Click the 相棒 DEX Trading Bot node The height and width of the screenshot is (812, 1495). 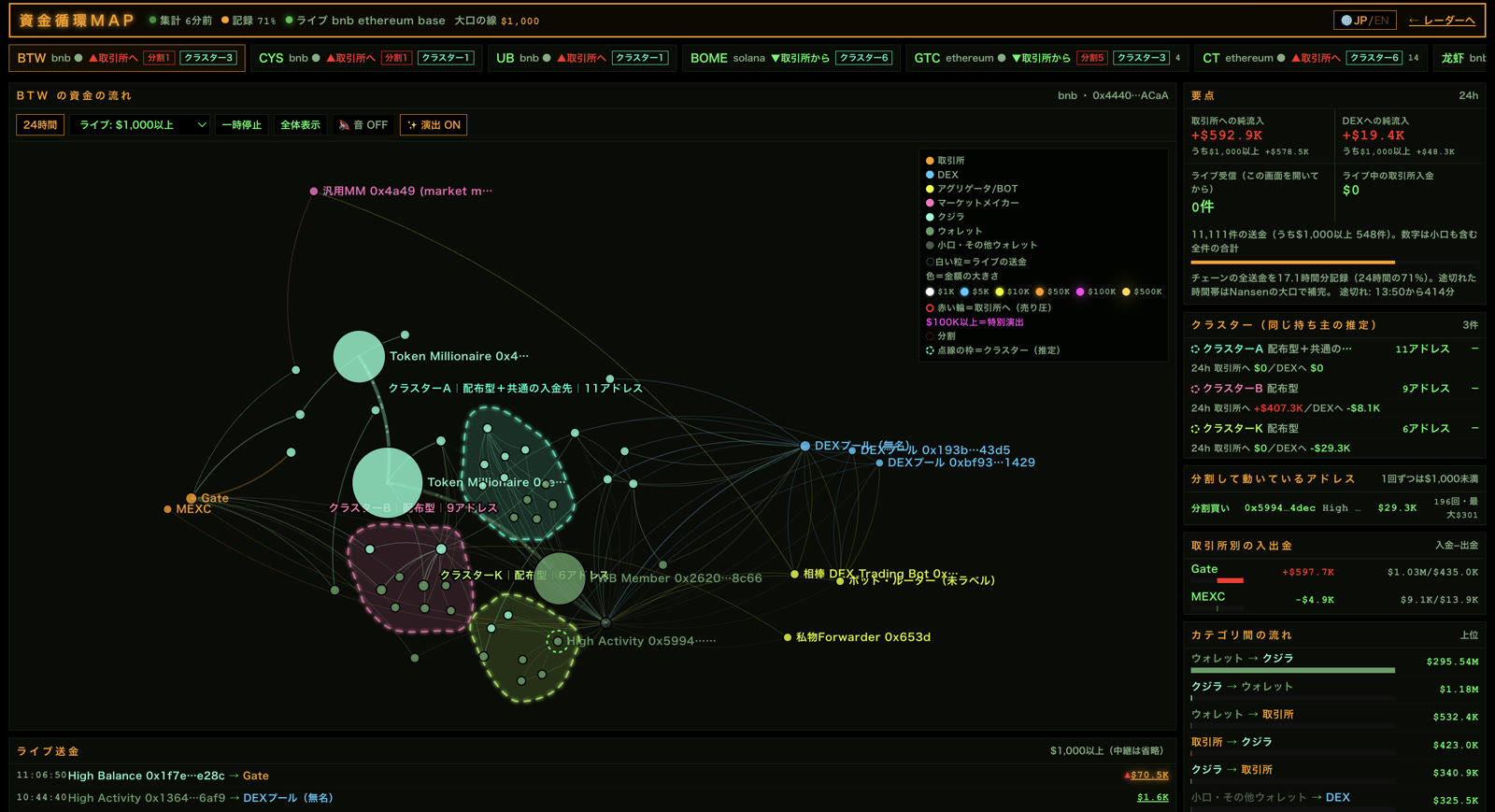tap(794, 574)
